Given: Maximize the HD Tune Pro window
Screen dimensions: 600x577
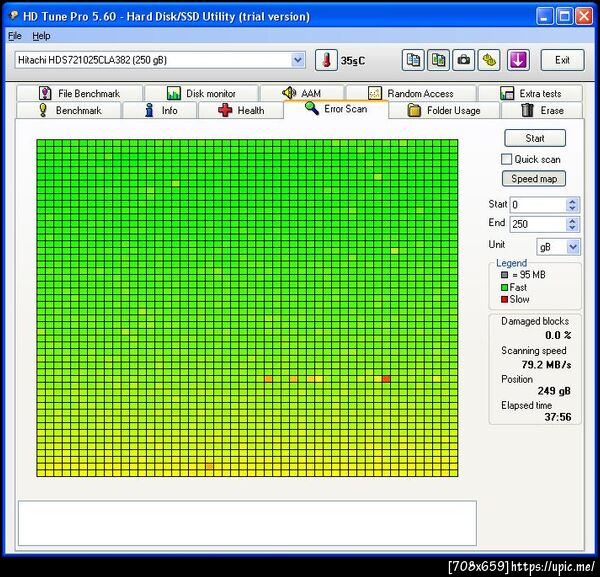Looking at the screenshot, I should tap(564, 16).
